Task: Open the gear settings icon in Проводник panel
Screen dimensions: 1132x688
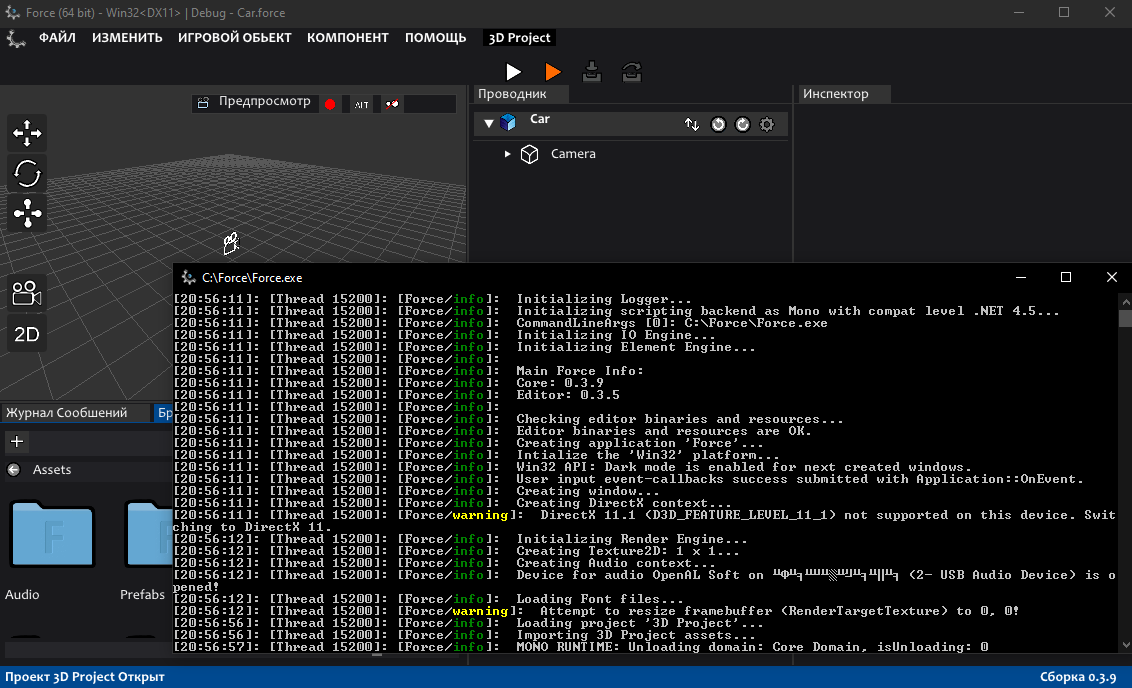Action: coord(766,123)
